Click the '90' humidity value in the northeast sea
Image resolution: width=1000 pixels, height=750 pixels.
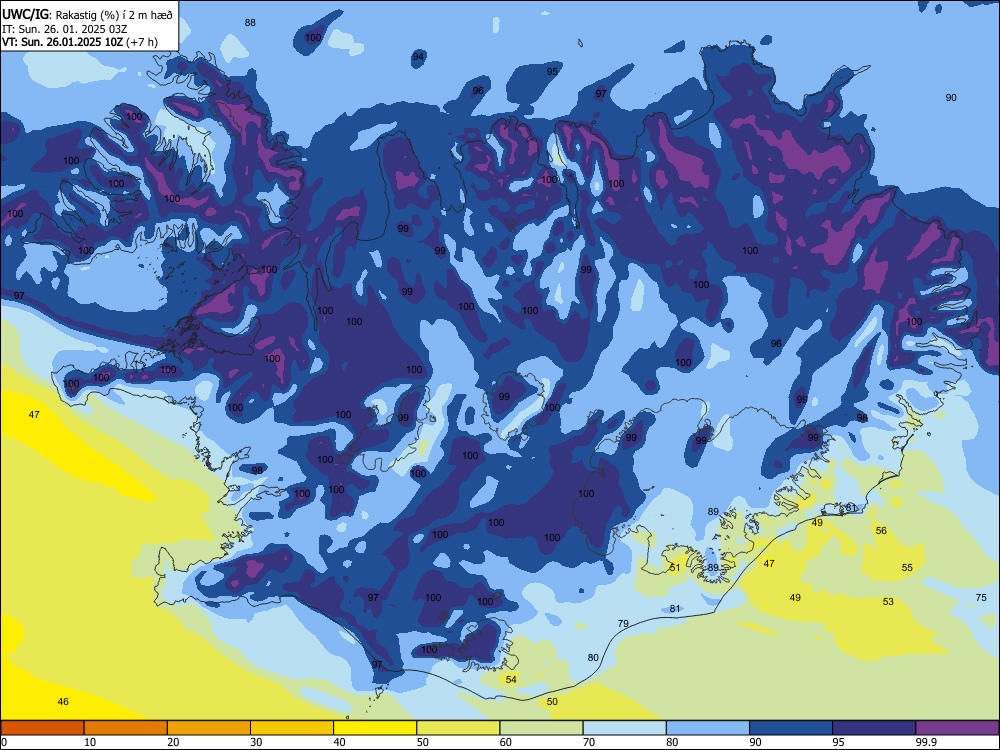point(951,98)
